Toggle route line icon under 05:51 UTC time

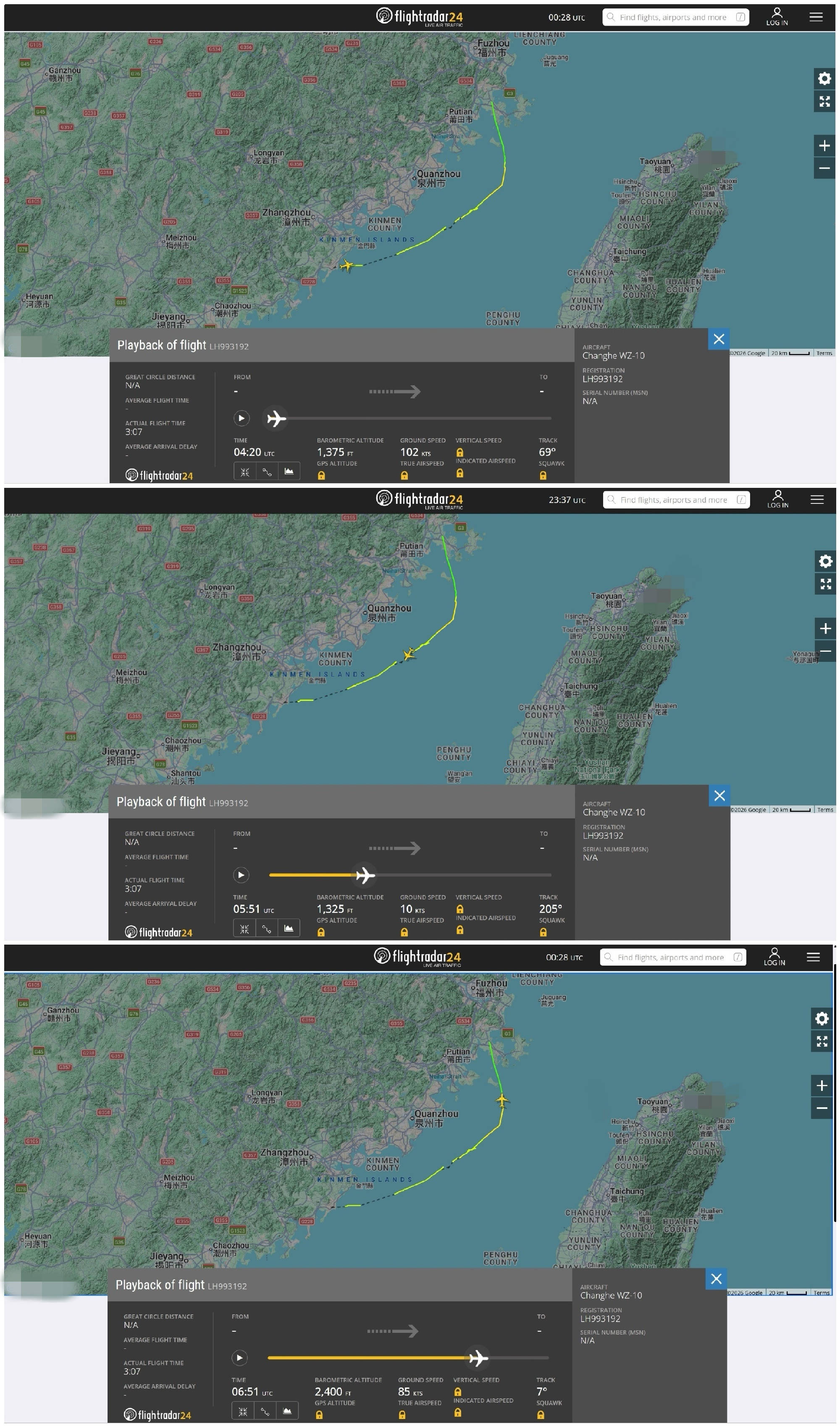[267, 929]
